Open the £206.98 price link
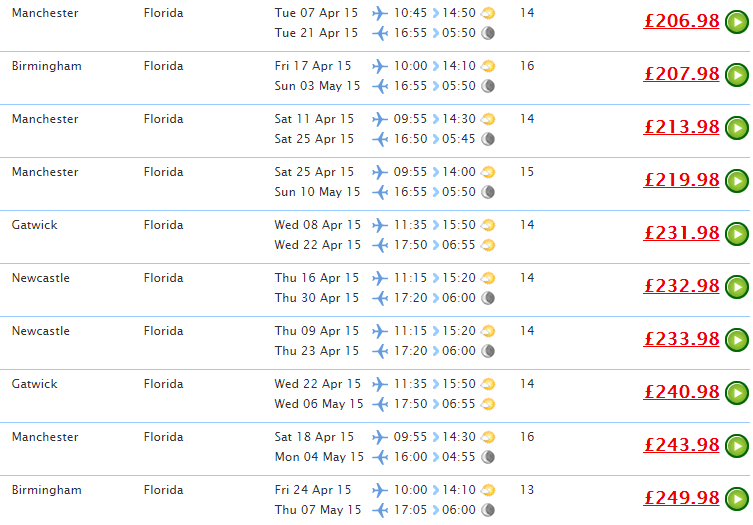Image resolution: width=753 pixels, height=525 pixels. click(681, 21)
